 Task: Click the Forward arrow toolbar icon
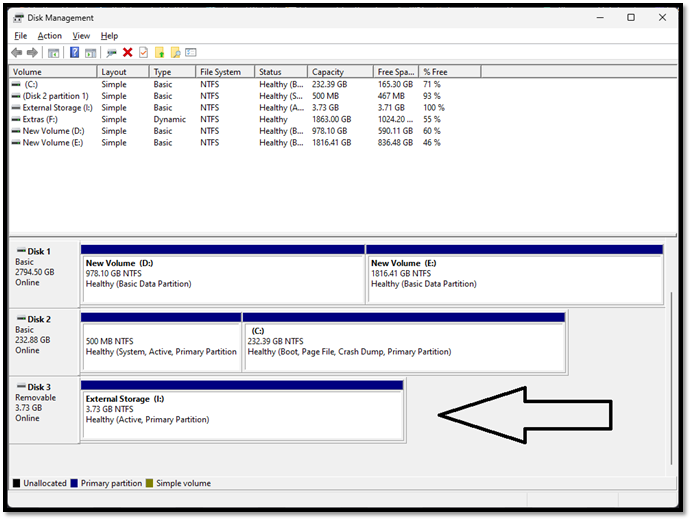[32, 52]
